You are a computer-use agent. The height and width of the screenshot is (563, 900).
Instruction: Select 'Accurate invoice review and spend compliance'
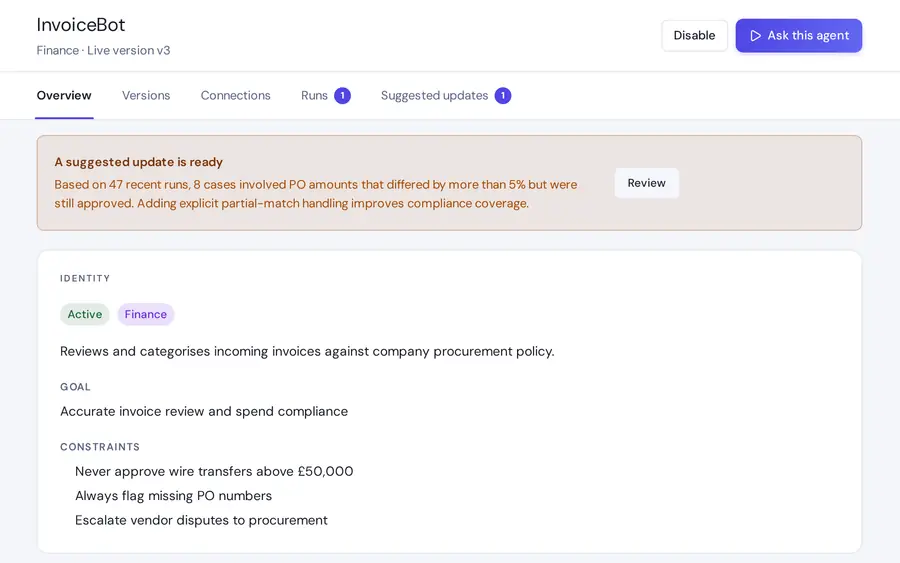[x=204, y=411]
